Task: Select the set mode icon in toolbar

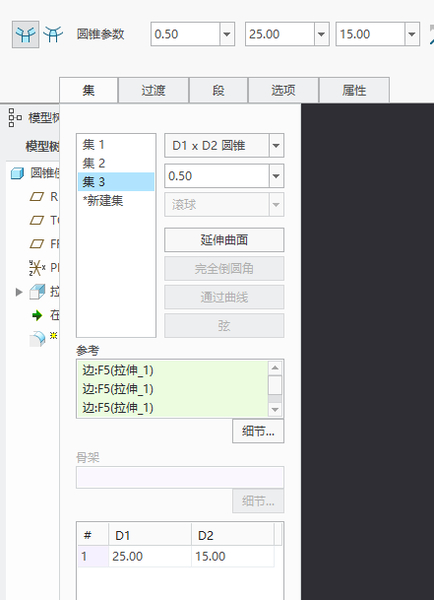Action: coord(25,34)
